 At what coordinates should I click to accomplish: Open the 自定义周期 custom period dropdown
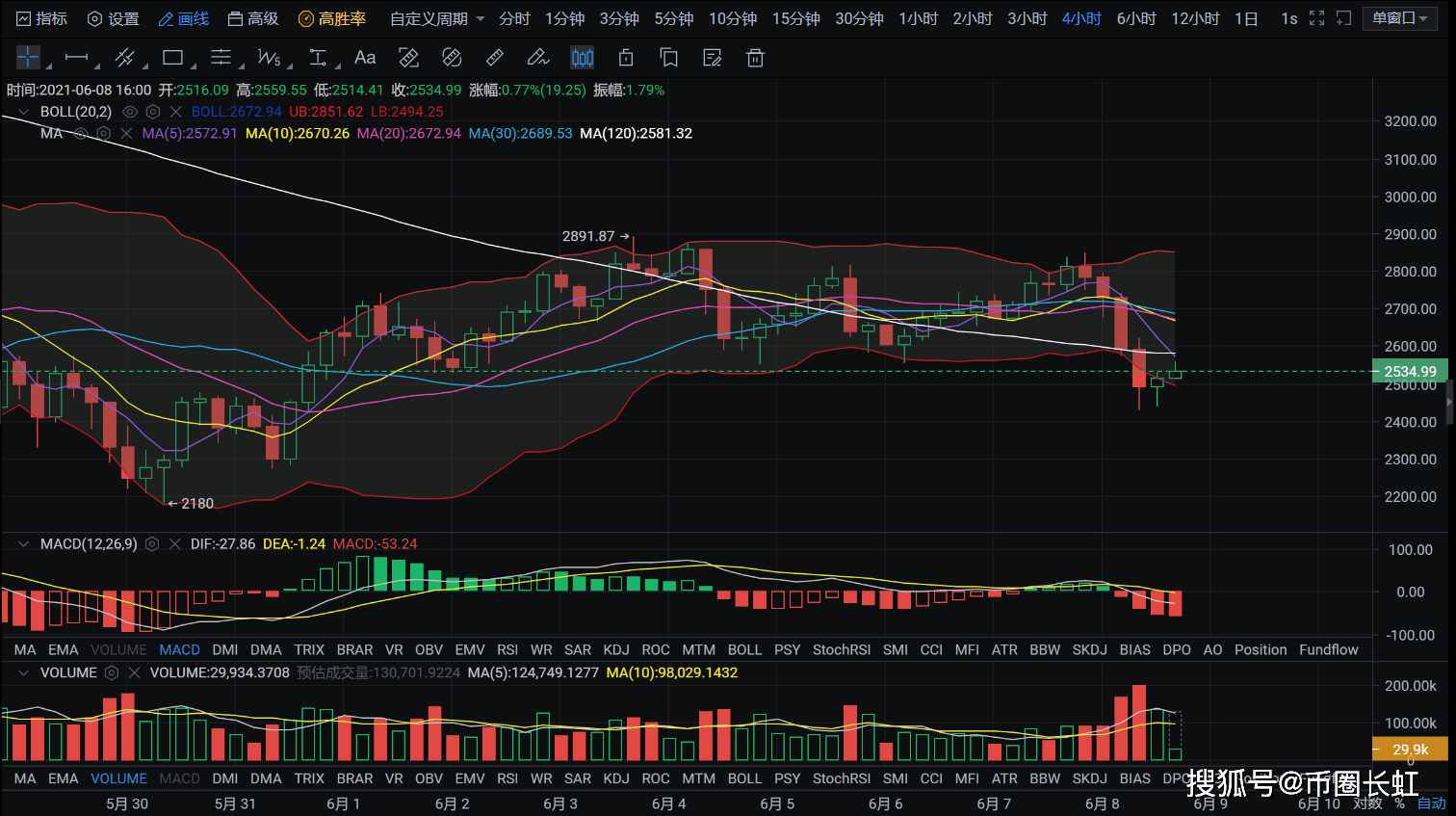click(437, 18)
